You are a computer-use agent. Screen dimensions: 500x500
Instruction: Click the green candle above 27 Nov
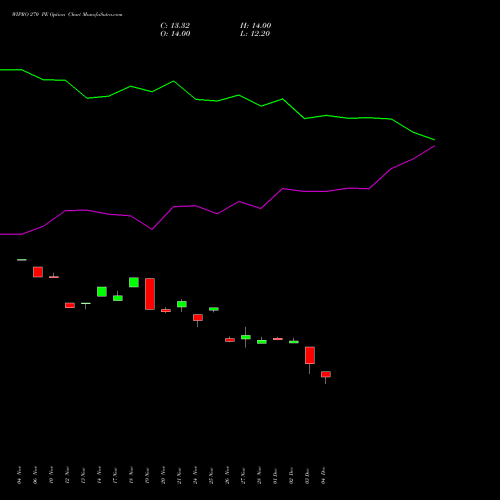tap(246, 337)
